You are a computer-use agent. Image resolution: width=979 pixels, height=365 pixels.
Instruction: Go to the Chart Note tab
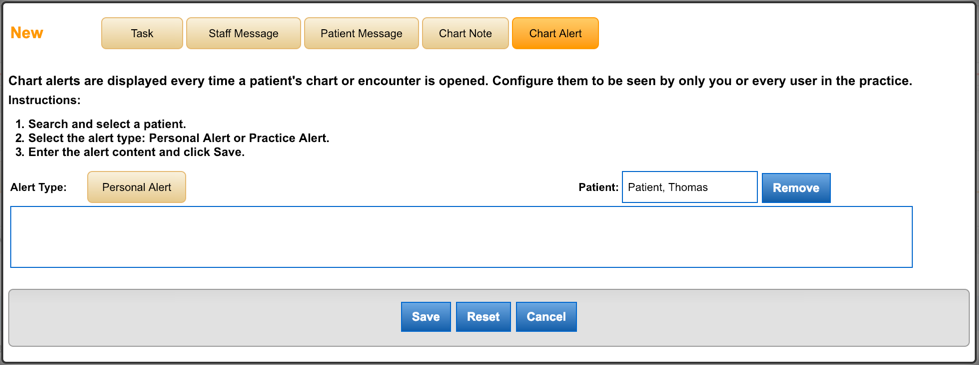(465, 33)
